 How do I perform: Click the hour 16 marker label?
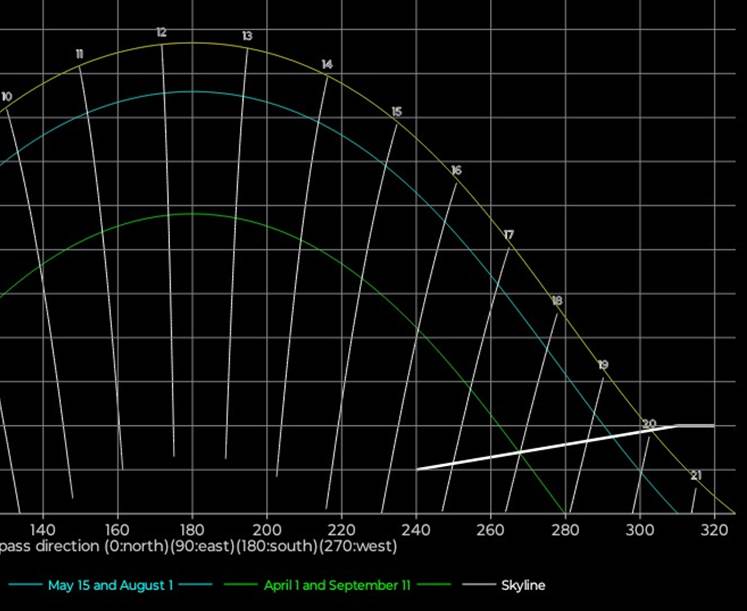[456, 171]
